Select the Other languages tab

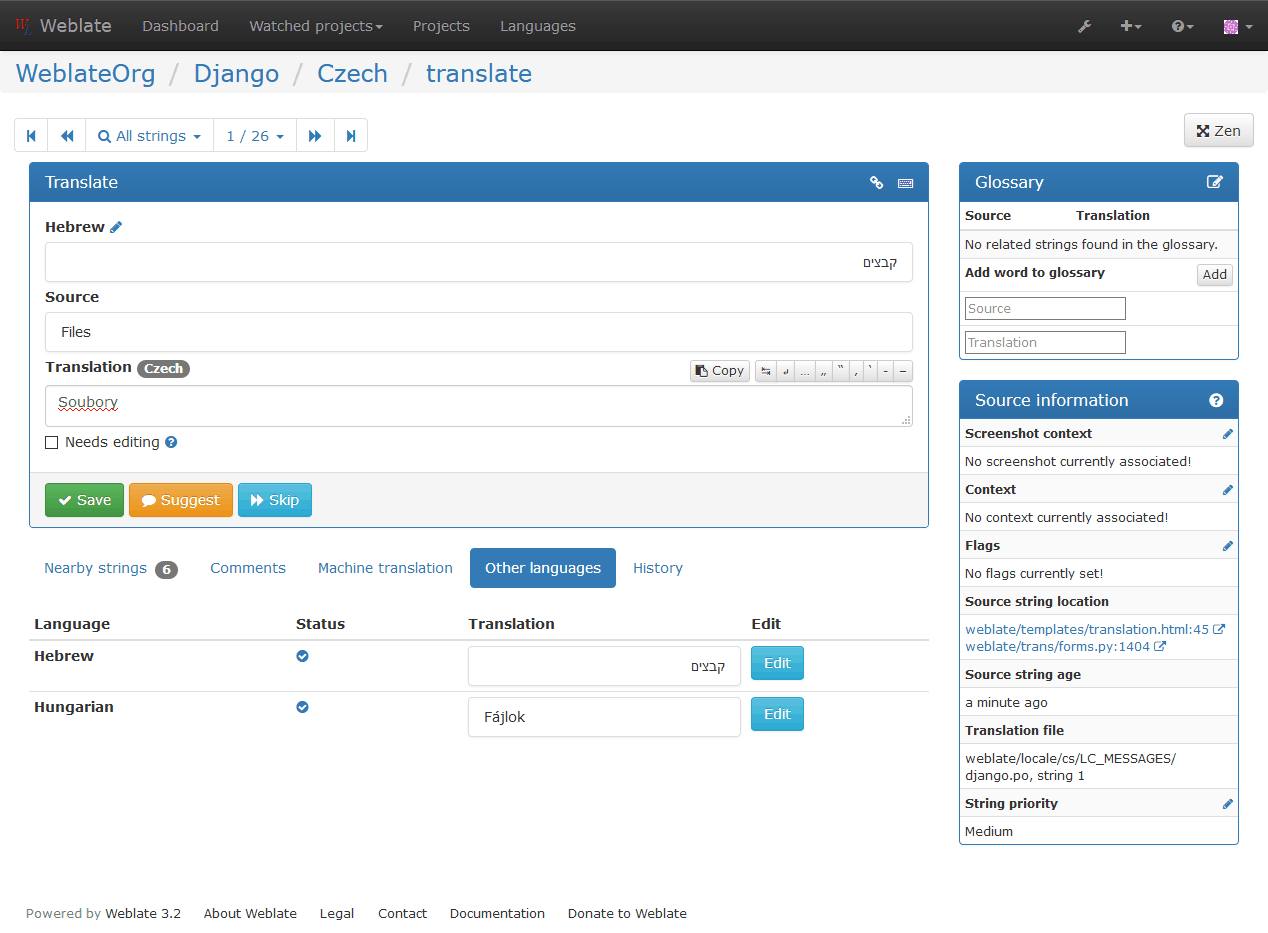click(x=543, y=568)
